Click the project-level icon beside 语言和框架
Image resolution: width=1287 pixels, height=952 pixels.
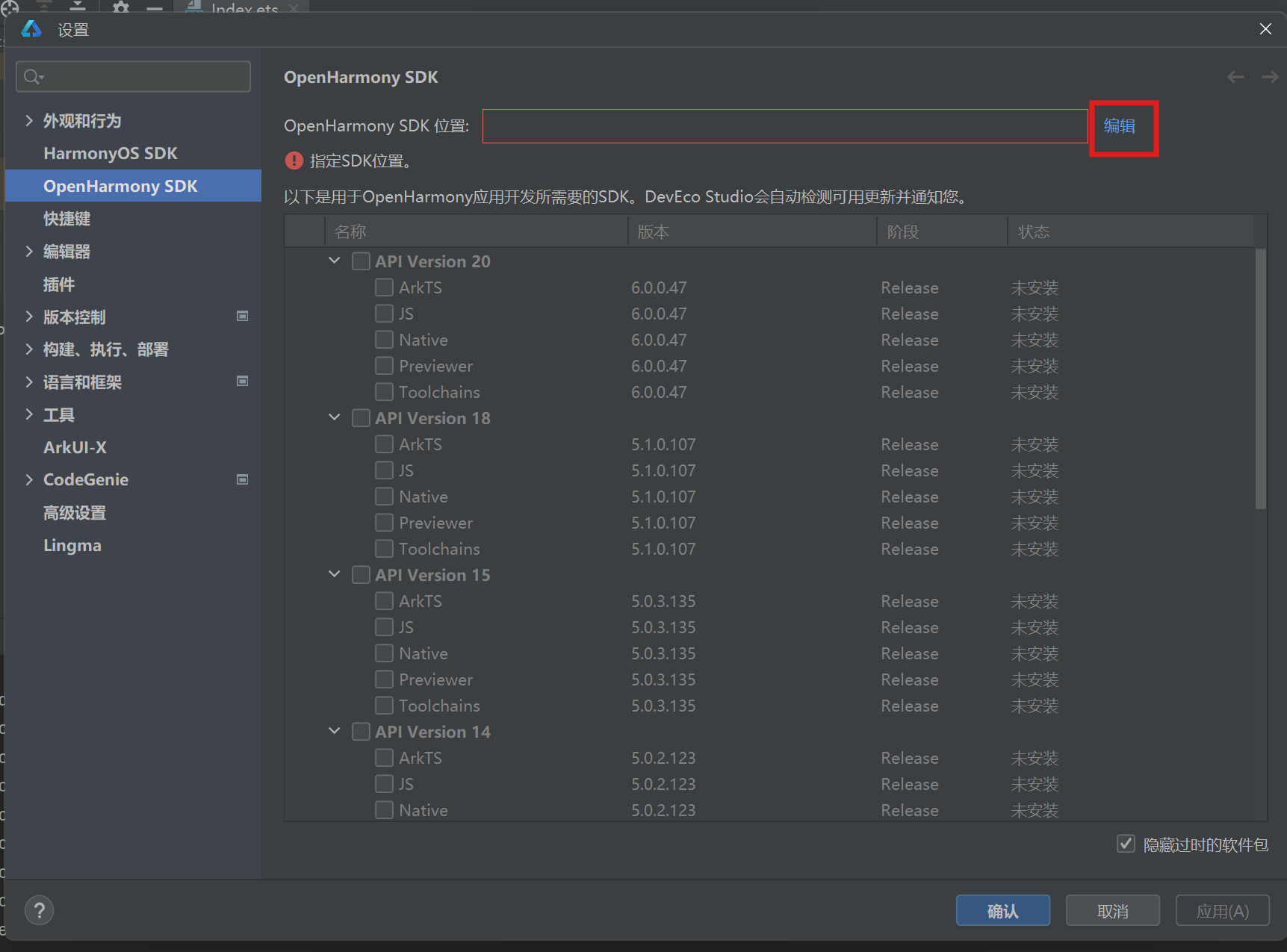tap(242, 382)
